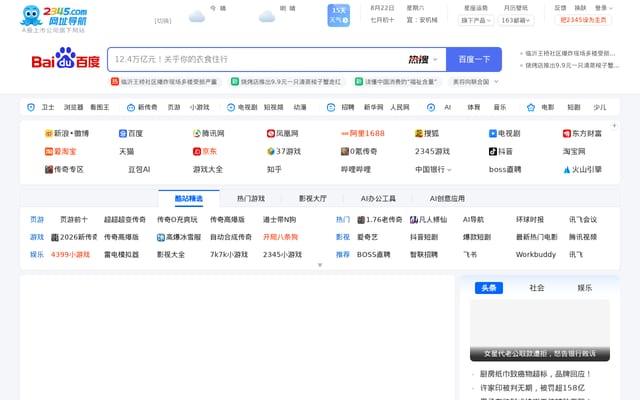The width and height of the screenshot is (640, 400).
Task: Open the 星座运势 link
Action: pyautogui.click(x=476, y=8)
